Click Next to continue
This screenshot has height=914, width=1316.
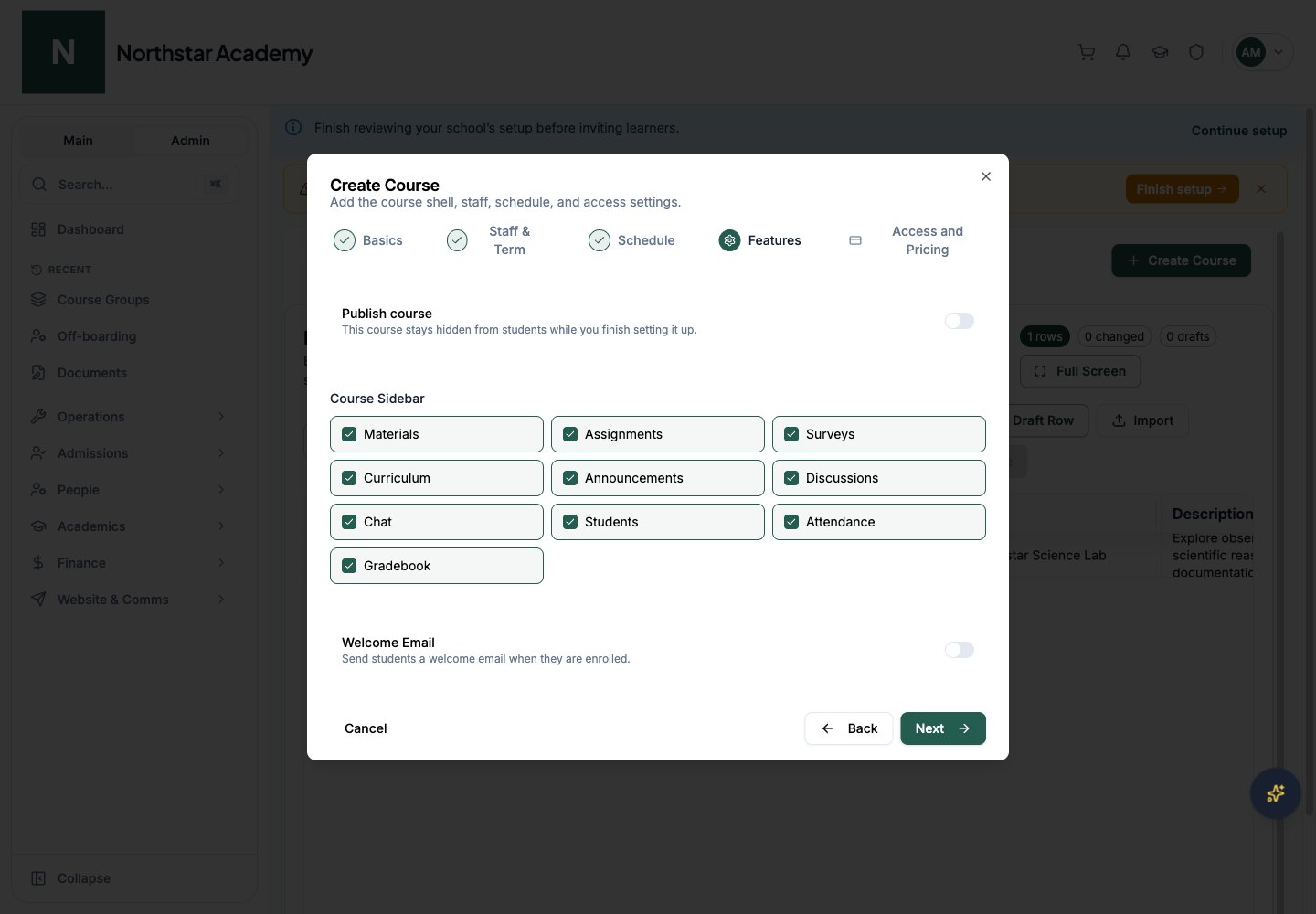tap(943, 728)
